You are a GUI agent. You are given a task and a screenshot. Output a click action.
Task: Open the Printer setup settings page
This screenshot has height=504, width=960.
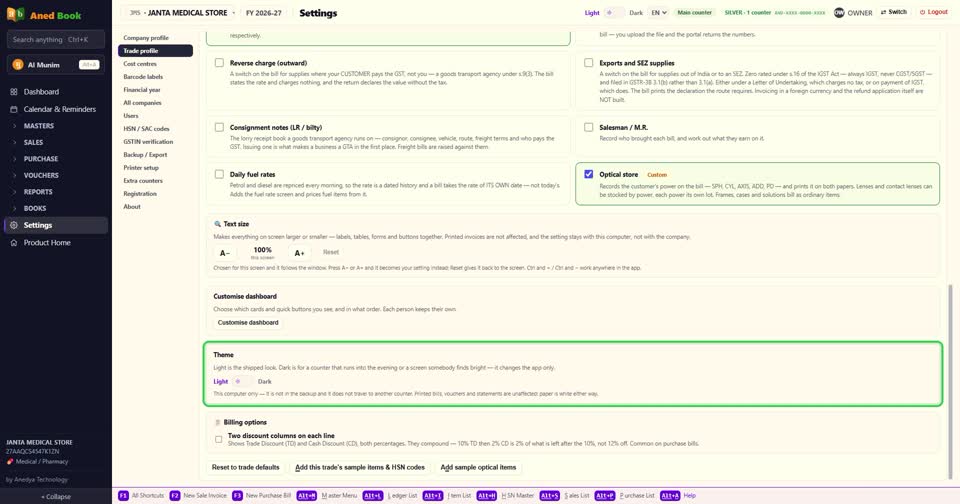point(155,167)
